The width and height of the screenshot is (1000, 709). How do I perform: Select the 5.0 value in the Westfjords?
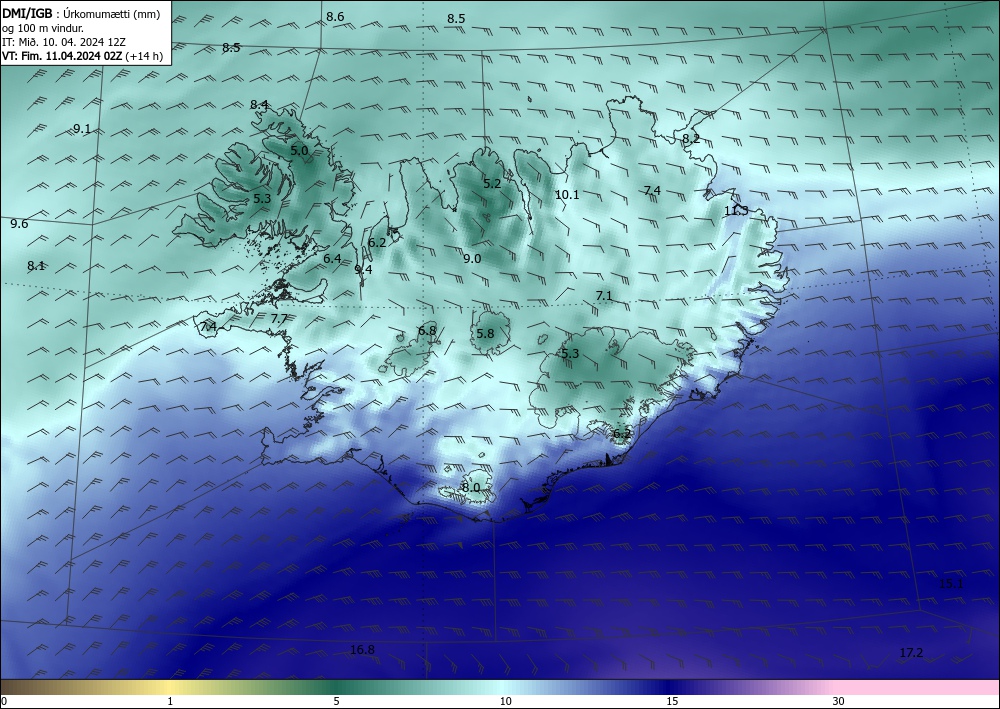click(x=299, y=150)
